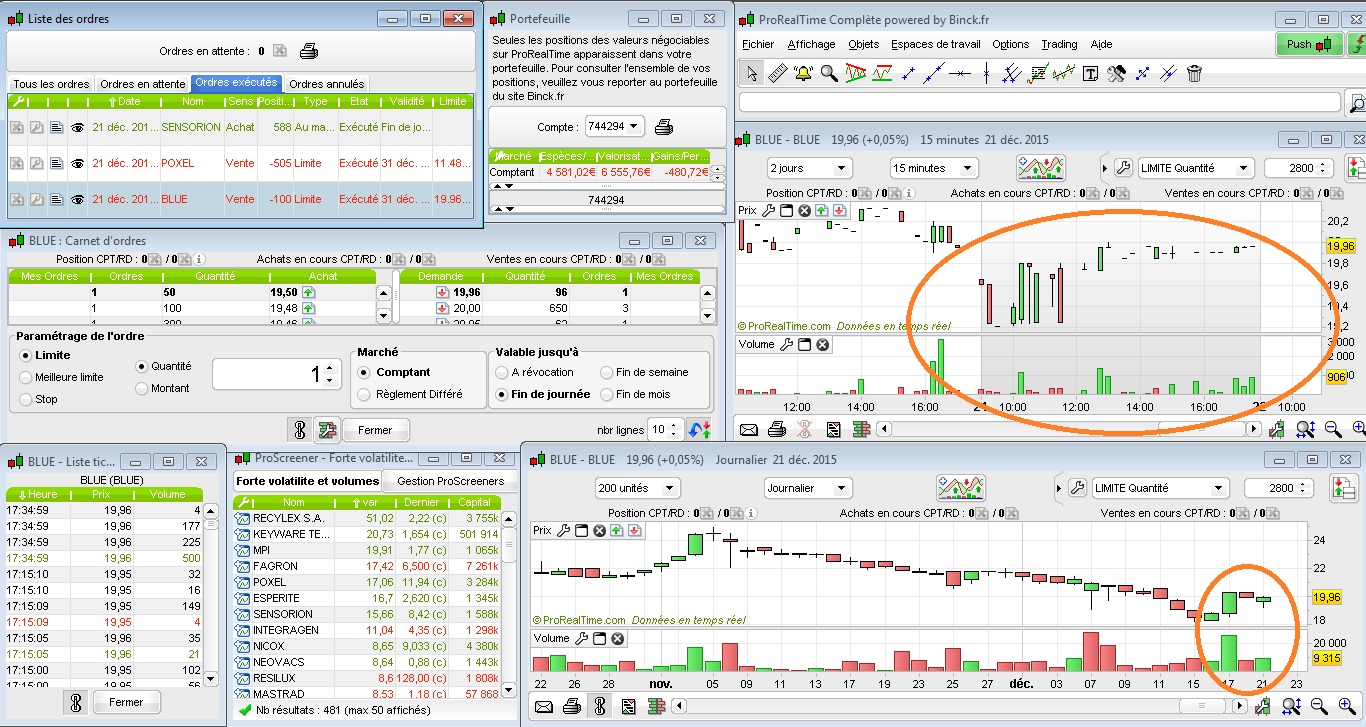The width and height of the screenshot is (1366, 727).
Task: Switch to the 'Tous les ordres' tab
Action: coord(51,84)
